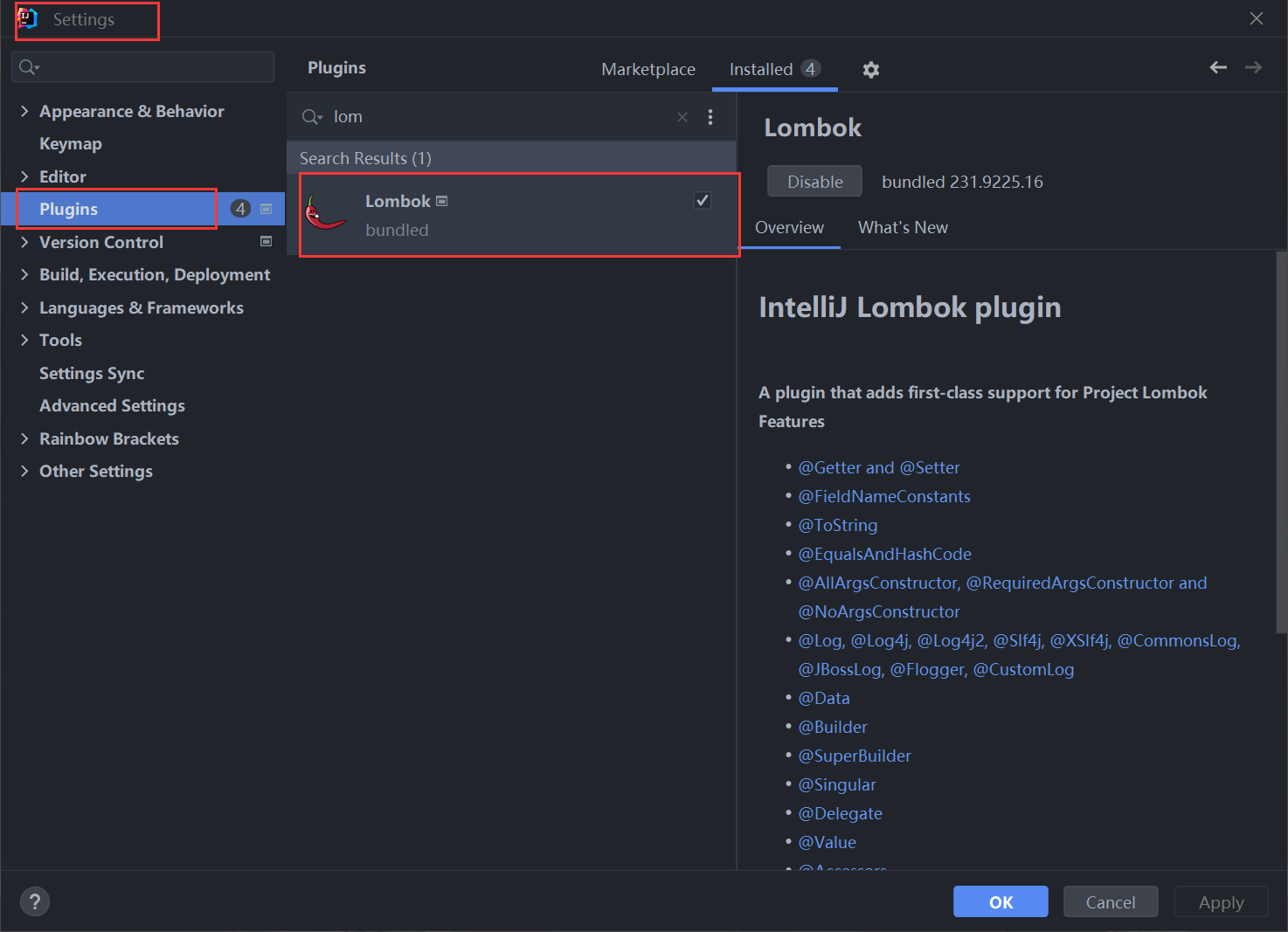Open plugin search options three-dot menu
This screenshot has width=1288, height=932.
710,117
